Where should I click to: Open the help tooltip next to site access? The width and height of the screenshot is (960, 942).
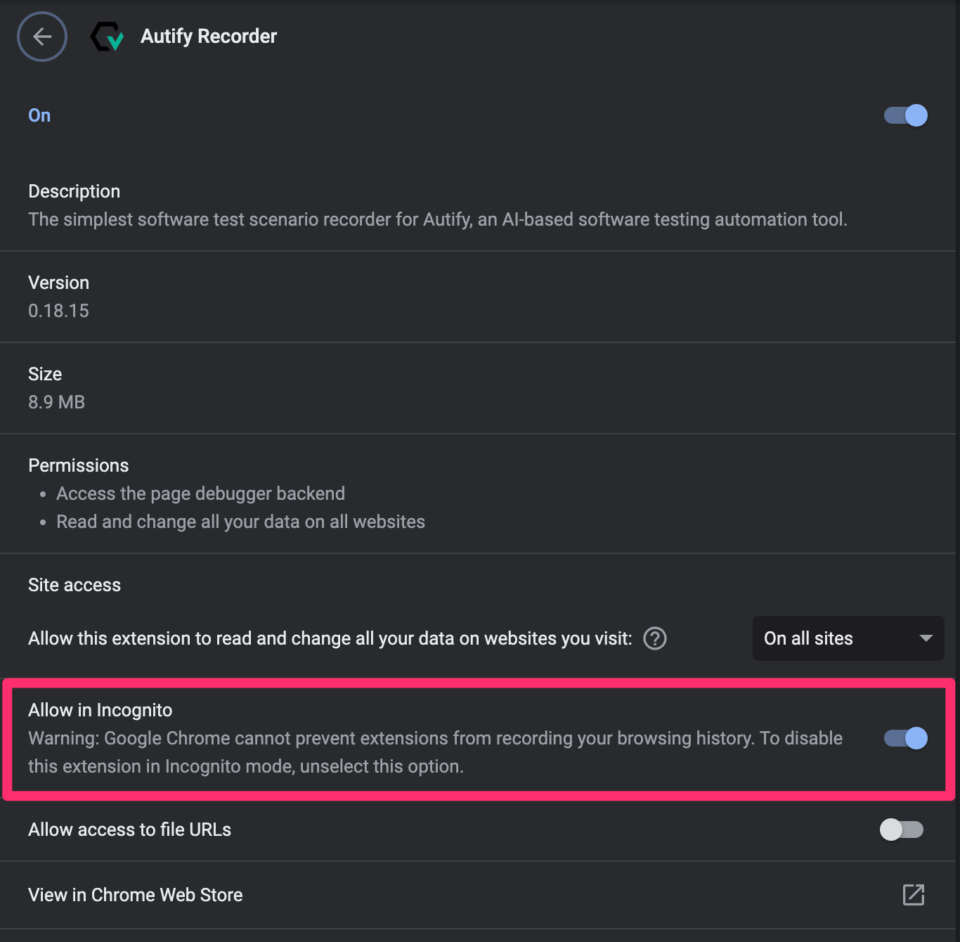coord(654,638)
